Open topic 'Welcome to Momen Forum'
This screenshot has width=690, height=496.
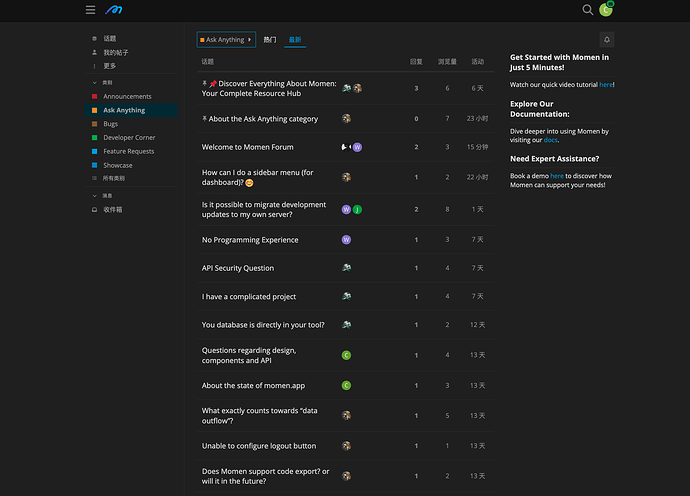[x=247, y=147]
